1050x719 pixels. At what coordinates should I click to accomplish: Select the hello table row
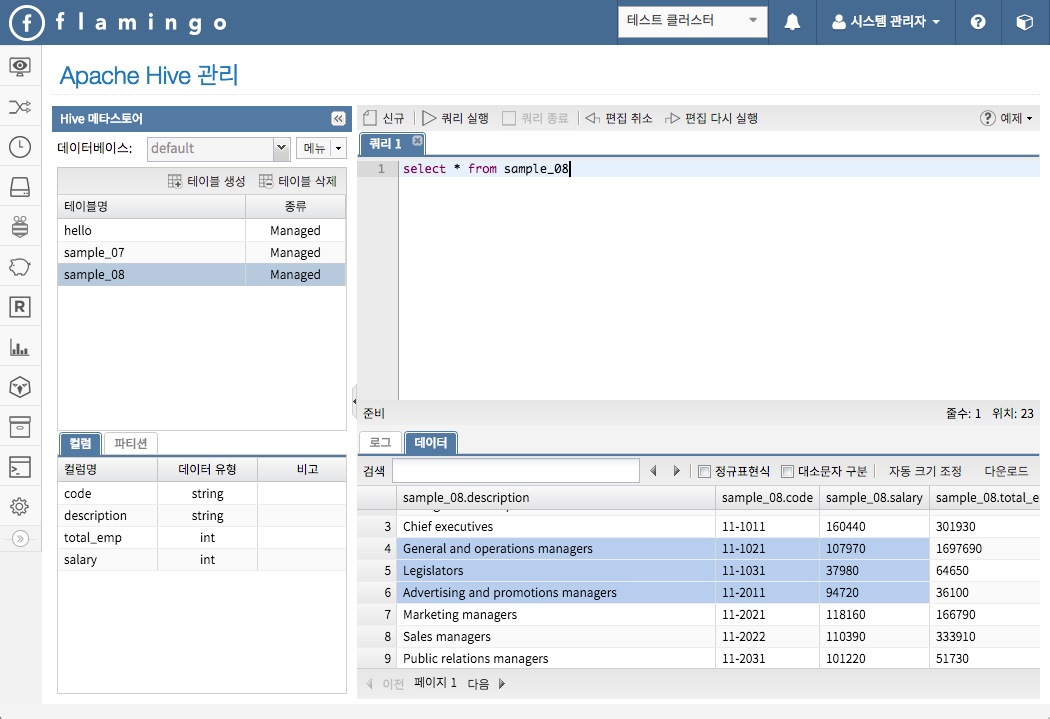[x=202, y=230]
